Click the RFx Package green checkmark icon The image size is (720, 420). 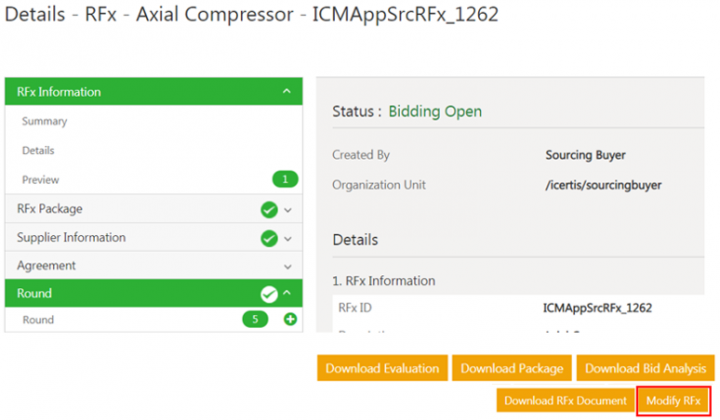pos(268,210)
